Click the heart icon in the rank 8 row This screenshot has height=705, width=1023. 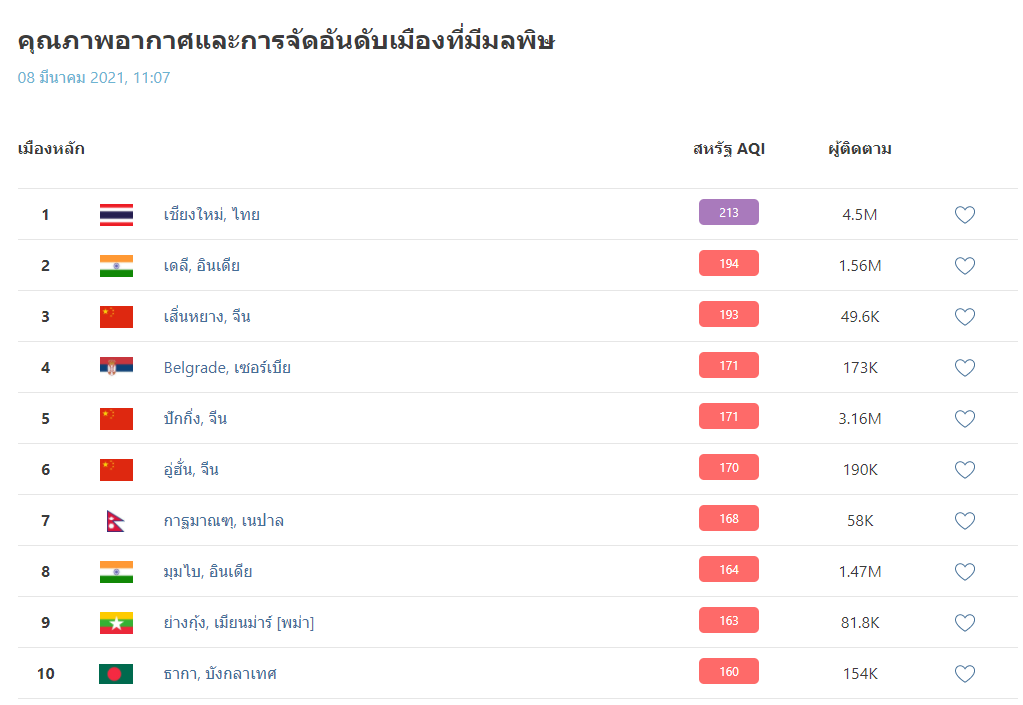(964, 571)
